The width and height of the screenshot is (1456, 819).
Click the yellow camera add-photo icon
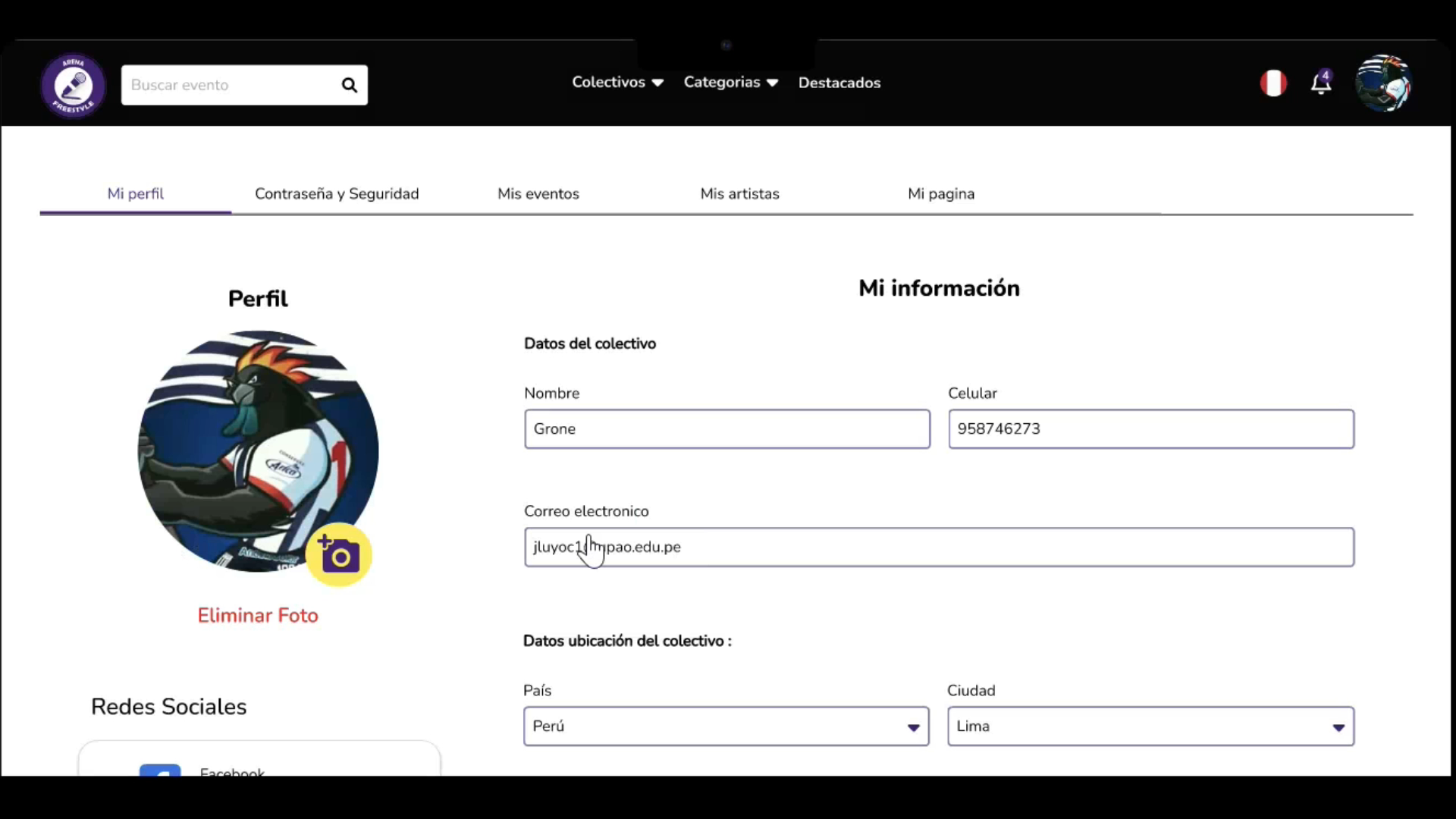339,555
